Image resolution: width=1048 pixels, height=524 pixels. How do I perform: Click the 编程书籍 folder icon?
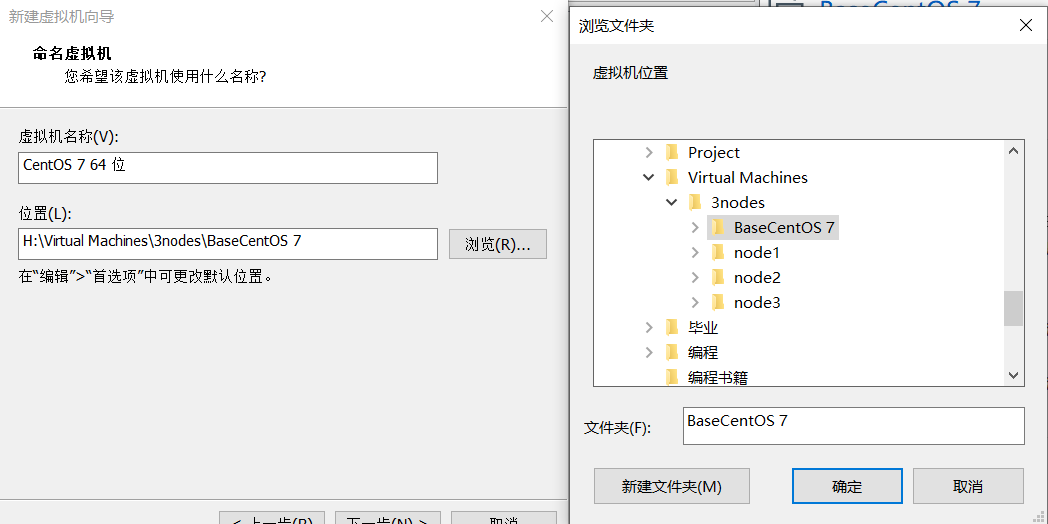672,378
